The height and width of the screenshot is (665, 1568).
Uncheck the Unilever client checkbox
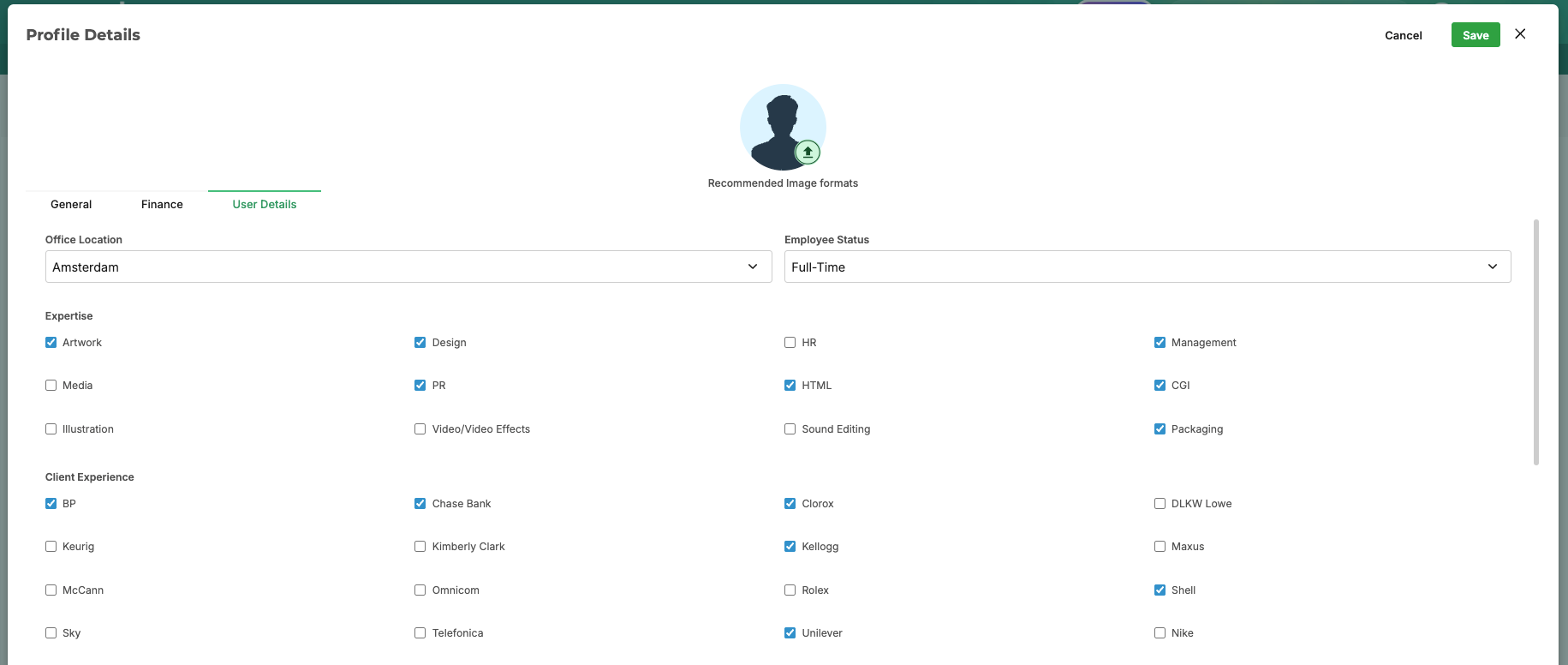[790, 633]
